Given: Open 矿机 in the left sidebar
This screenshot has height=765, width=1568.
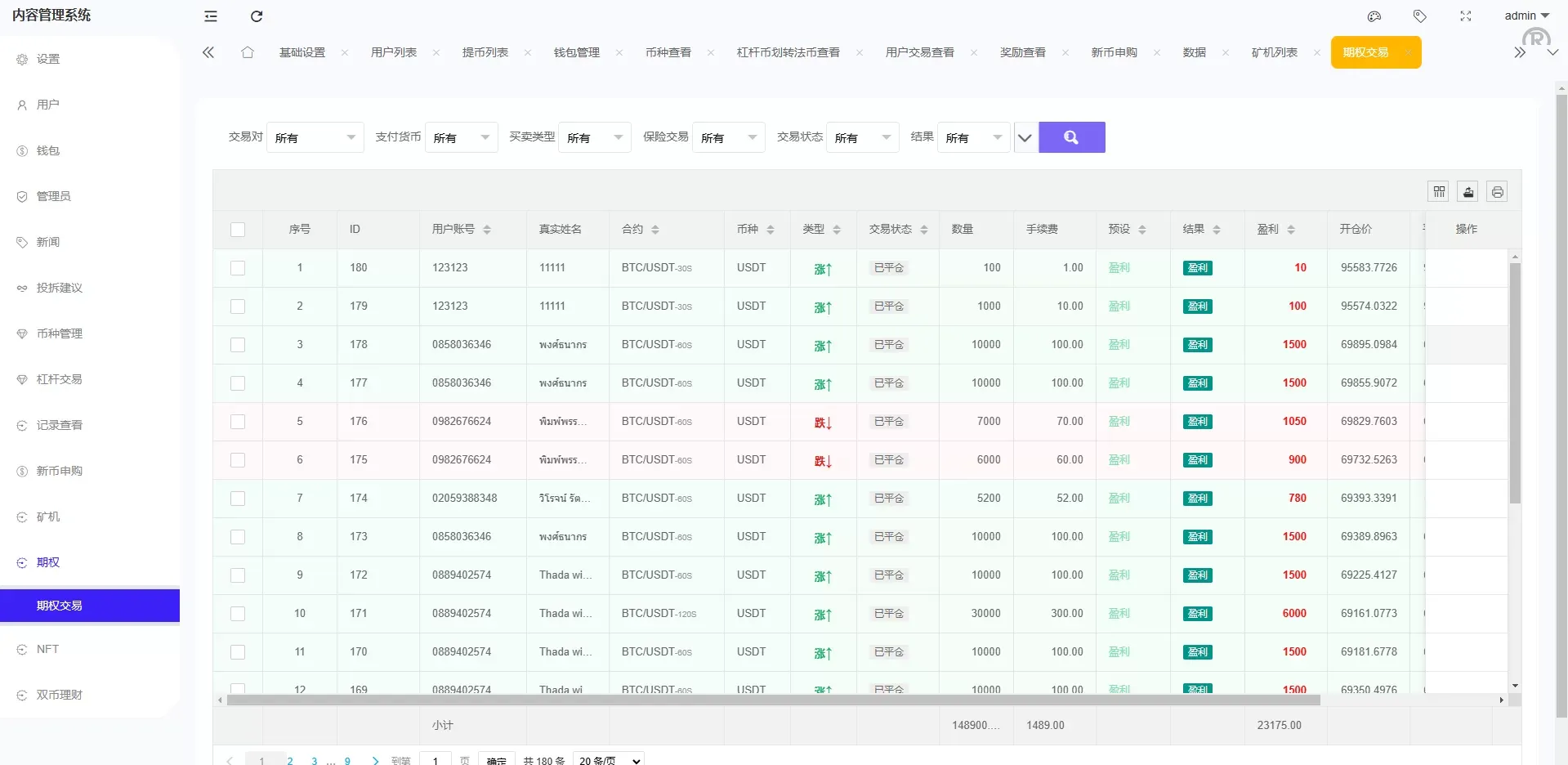Looking at the screenshot, I should click(x=47, y=517).
